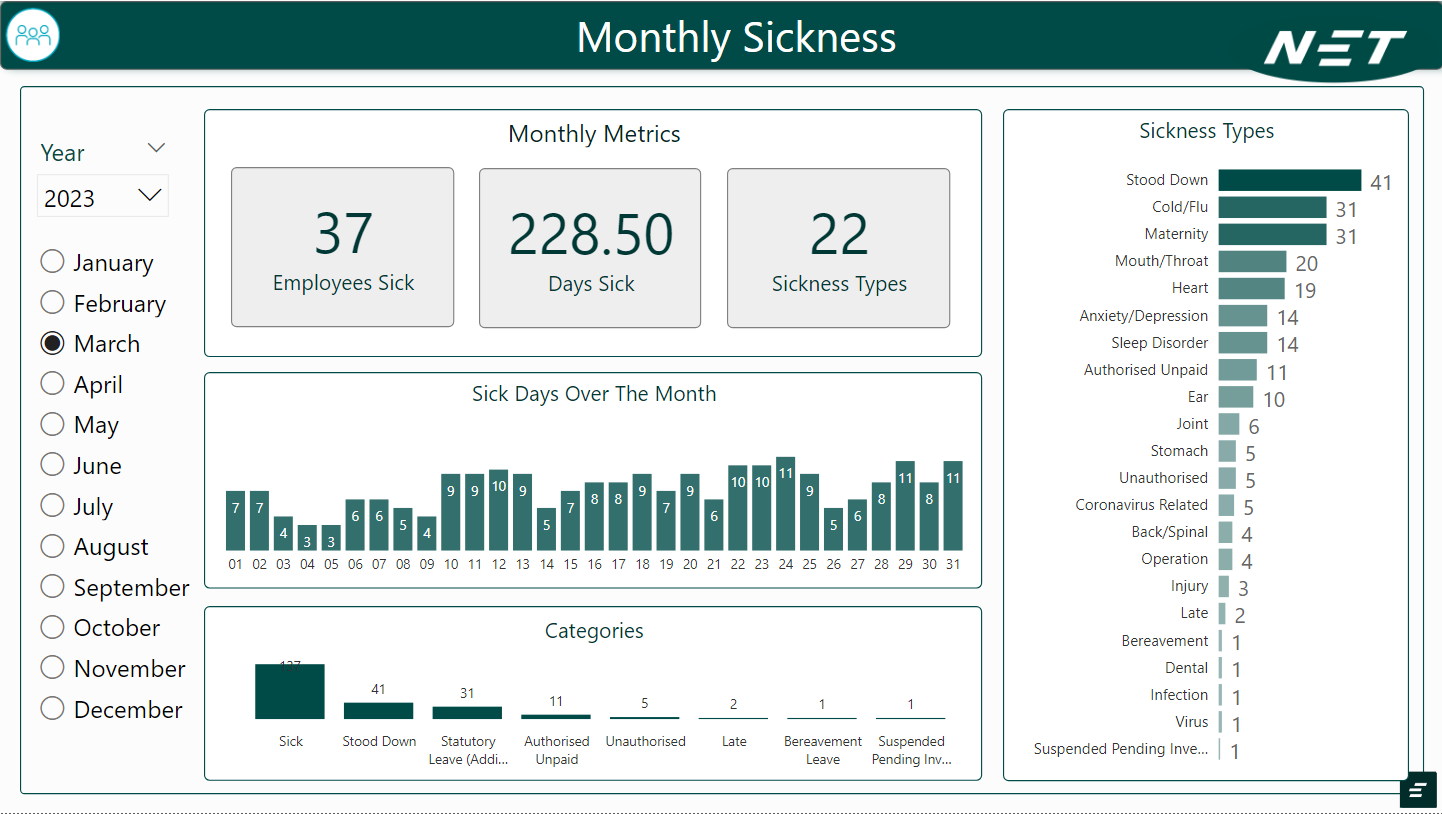Click the day 01 bar in sick days chart
Screen dimensions: 1442x814
point(235,520)
